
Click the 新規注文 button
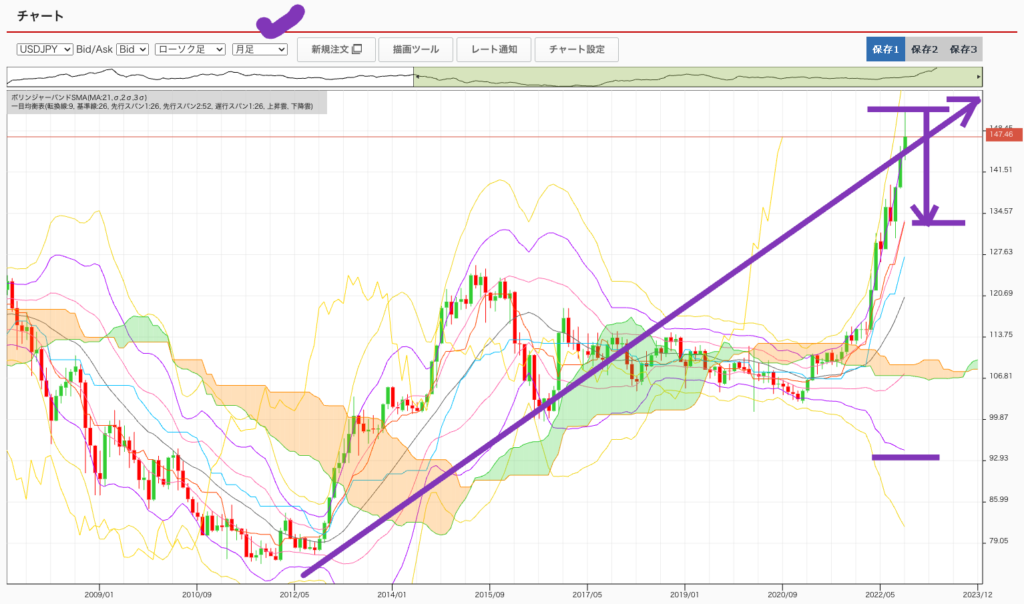pos(336,49)
